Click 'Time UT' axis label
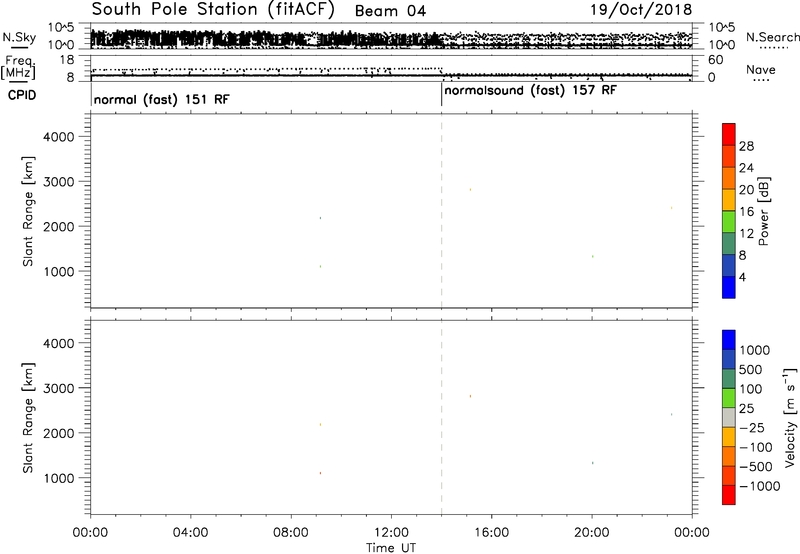Image resolution: width=800 pixels, height=554 pixels. (x=391, y=548)
